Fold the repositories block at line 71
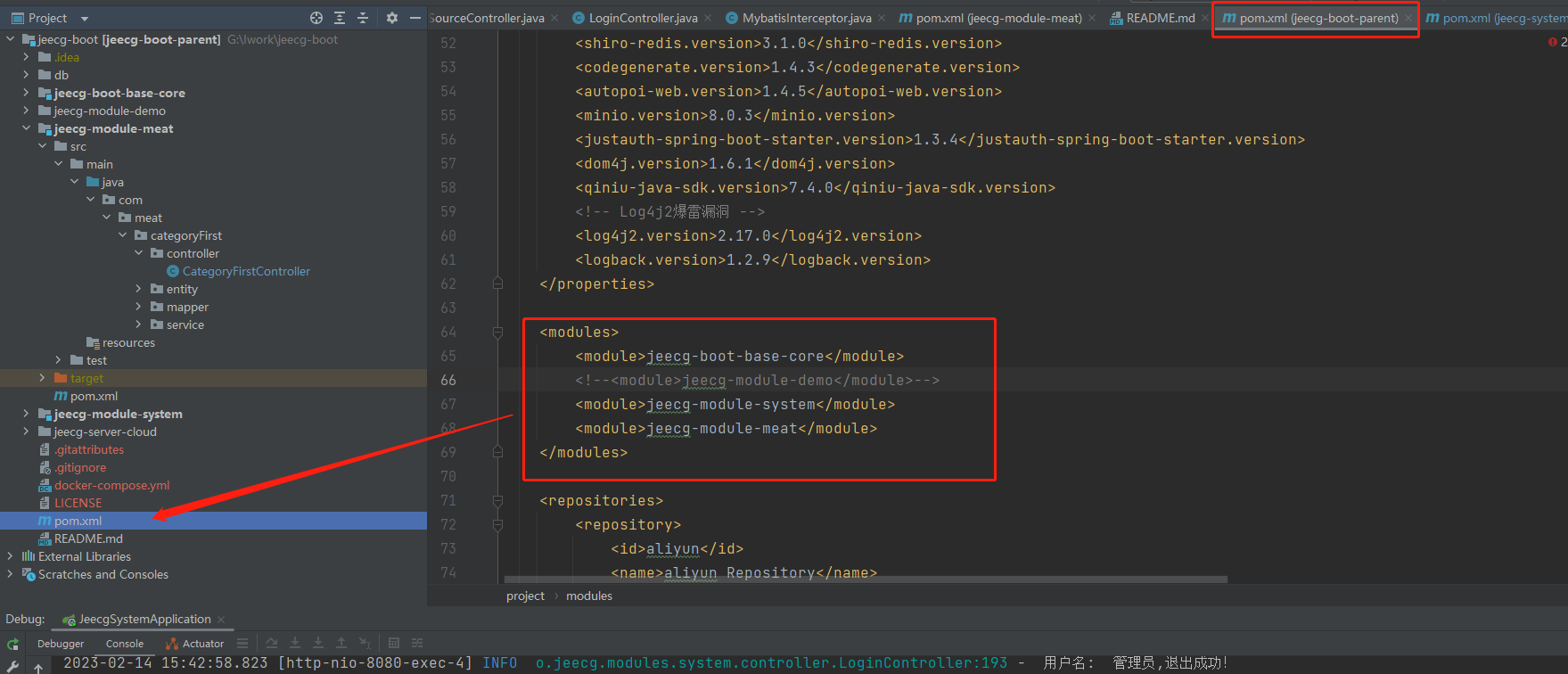 (497, 501)
